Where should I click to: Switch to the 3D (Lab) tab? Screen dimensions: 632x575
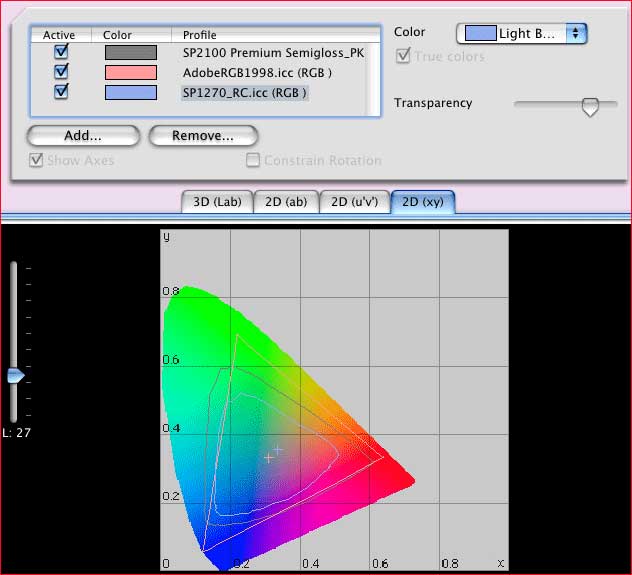(x=216, y=201)
